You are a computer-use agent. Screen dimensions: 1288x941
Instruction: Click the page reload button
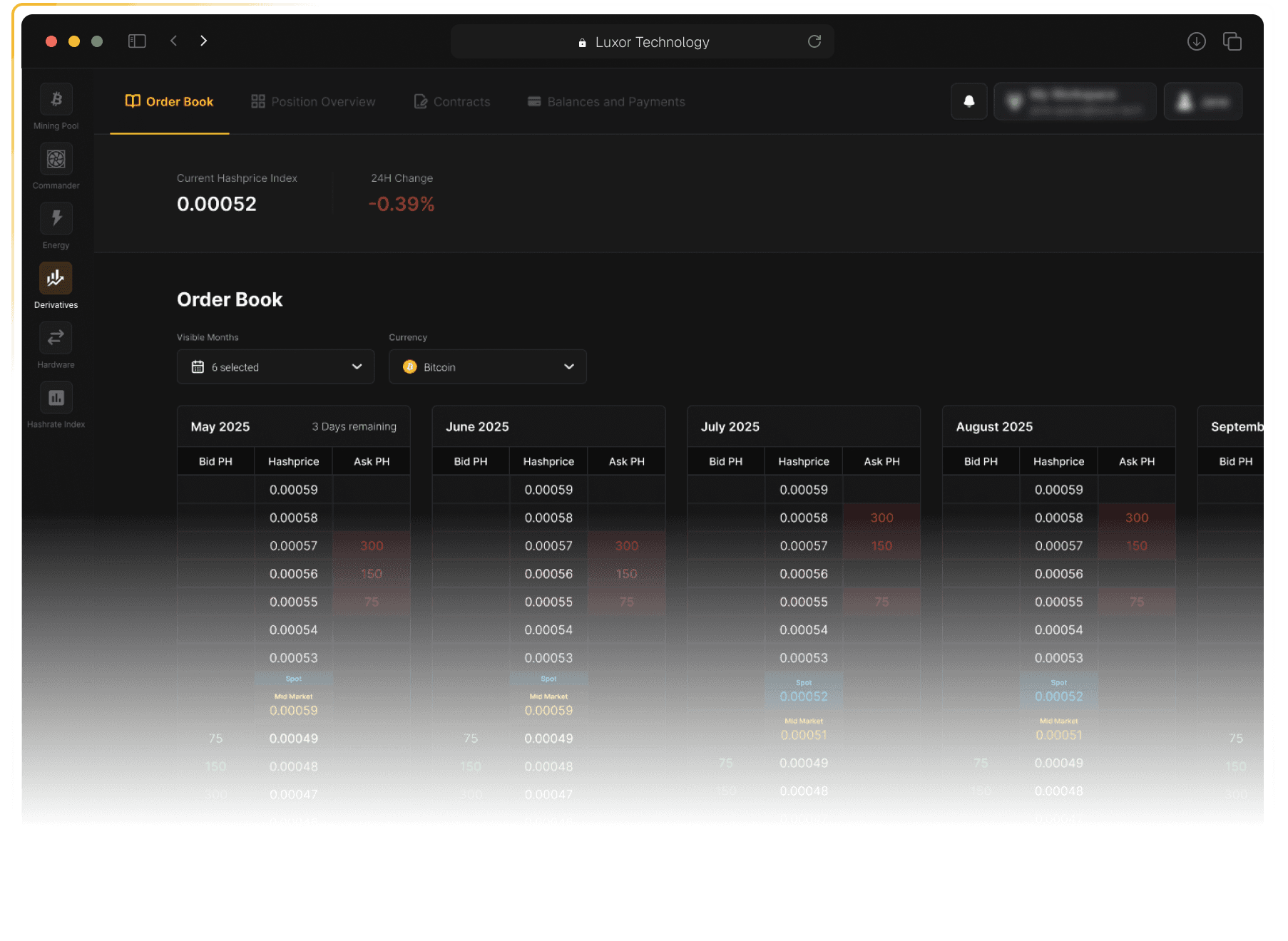tap(814, 41)
